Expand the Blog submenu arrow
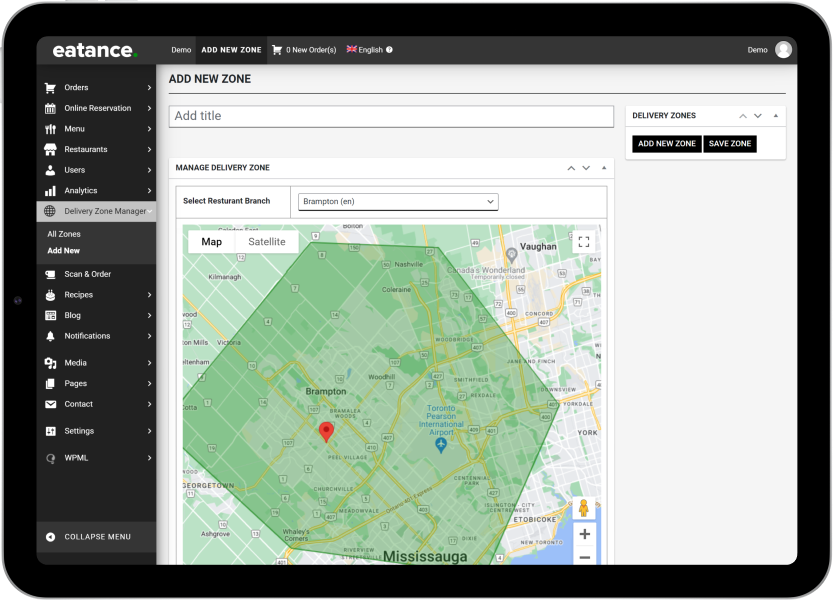 pyautogui.click(x=149, y=316)
